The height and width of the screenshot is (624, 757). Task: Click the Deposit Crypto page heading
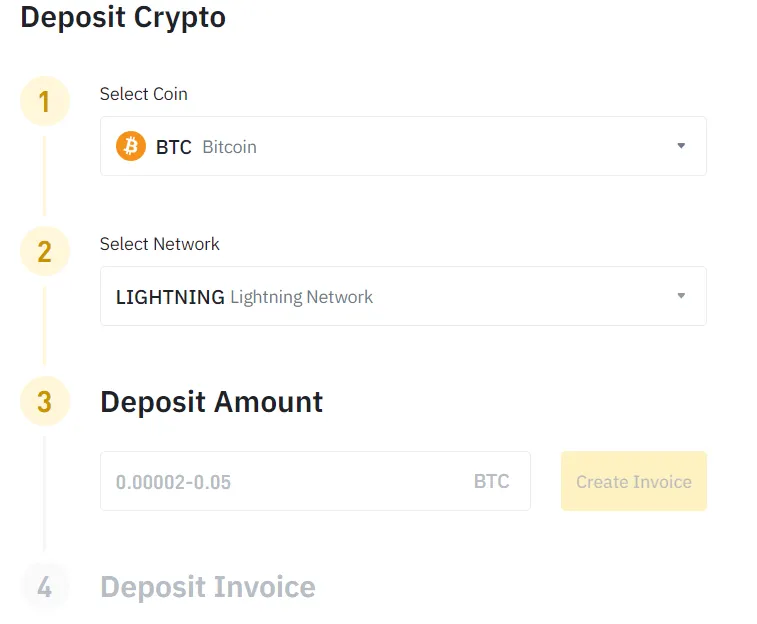123,18
